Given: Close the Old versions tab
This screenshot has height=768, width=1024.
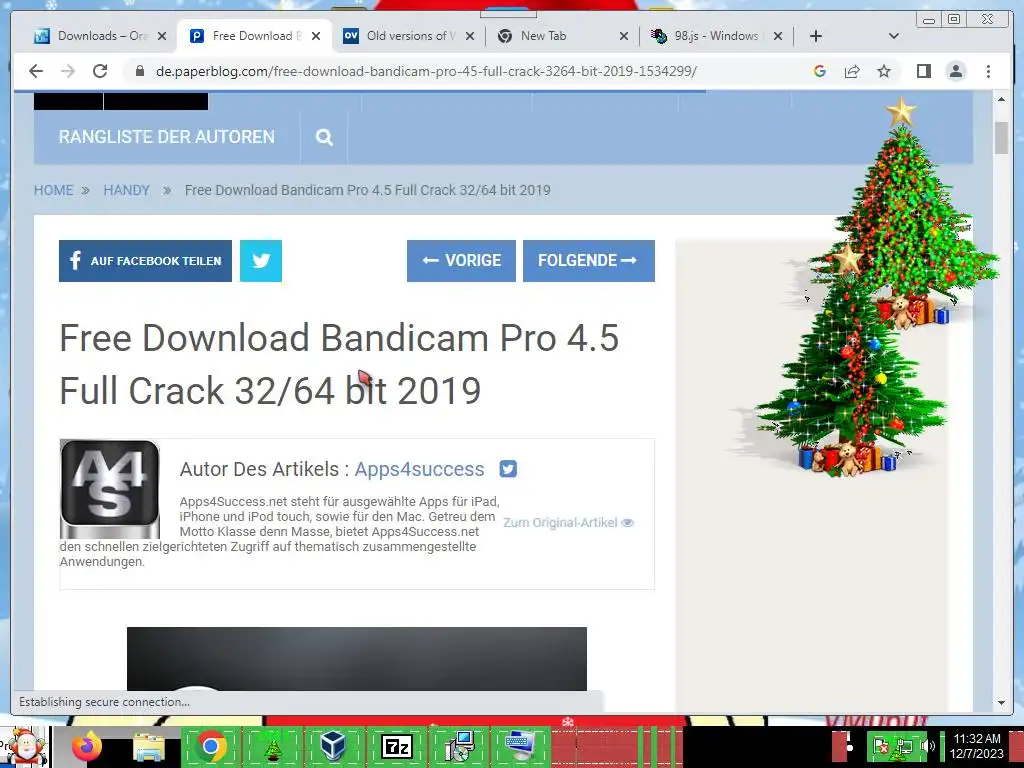Looking at the screenshot, I should (x=470, y=36).
